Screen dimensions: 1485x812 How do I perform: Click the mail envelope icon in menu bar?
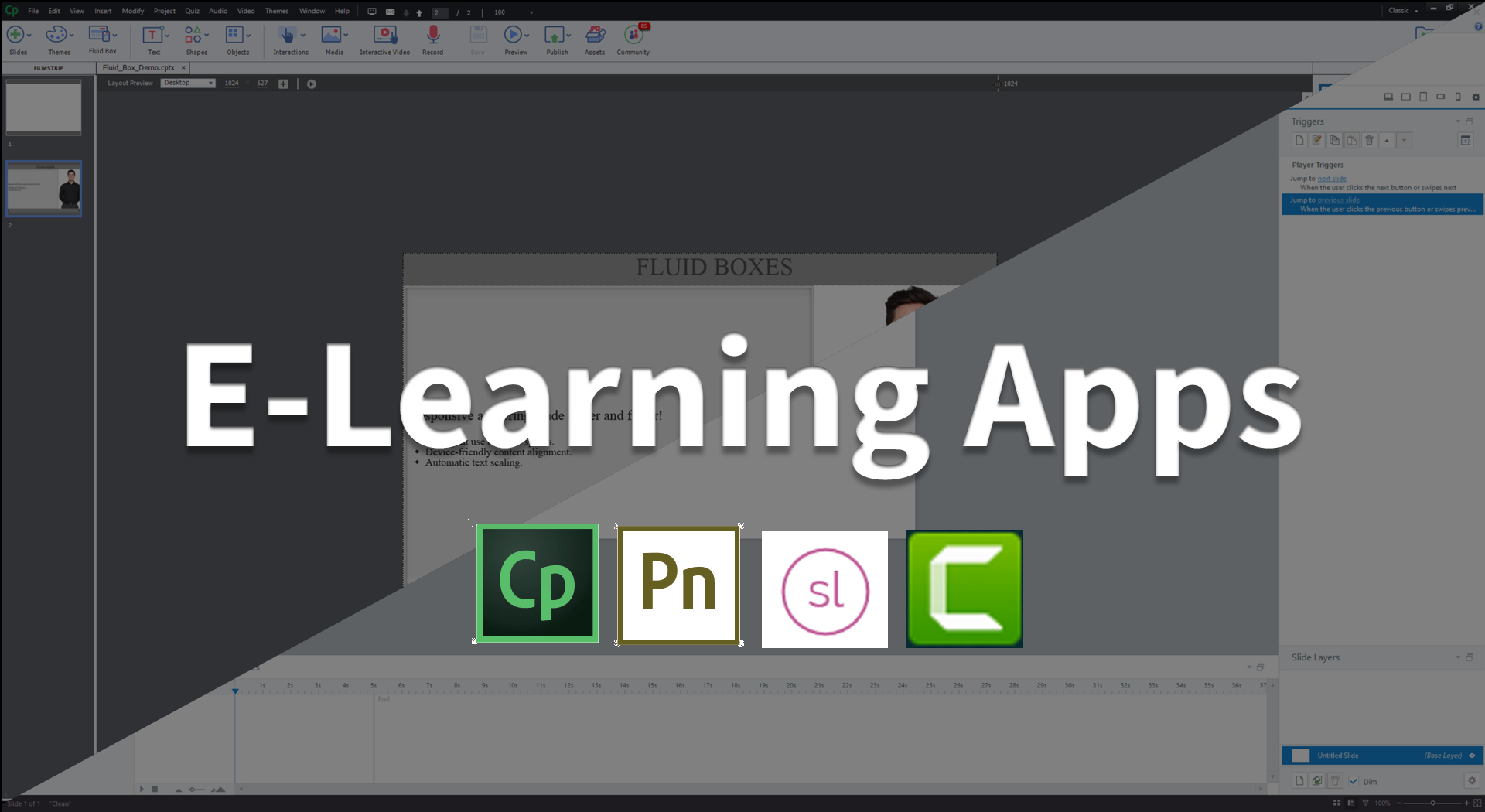pos(390,12)
